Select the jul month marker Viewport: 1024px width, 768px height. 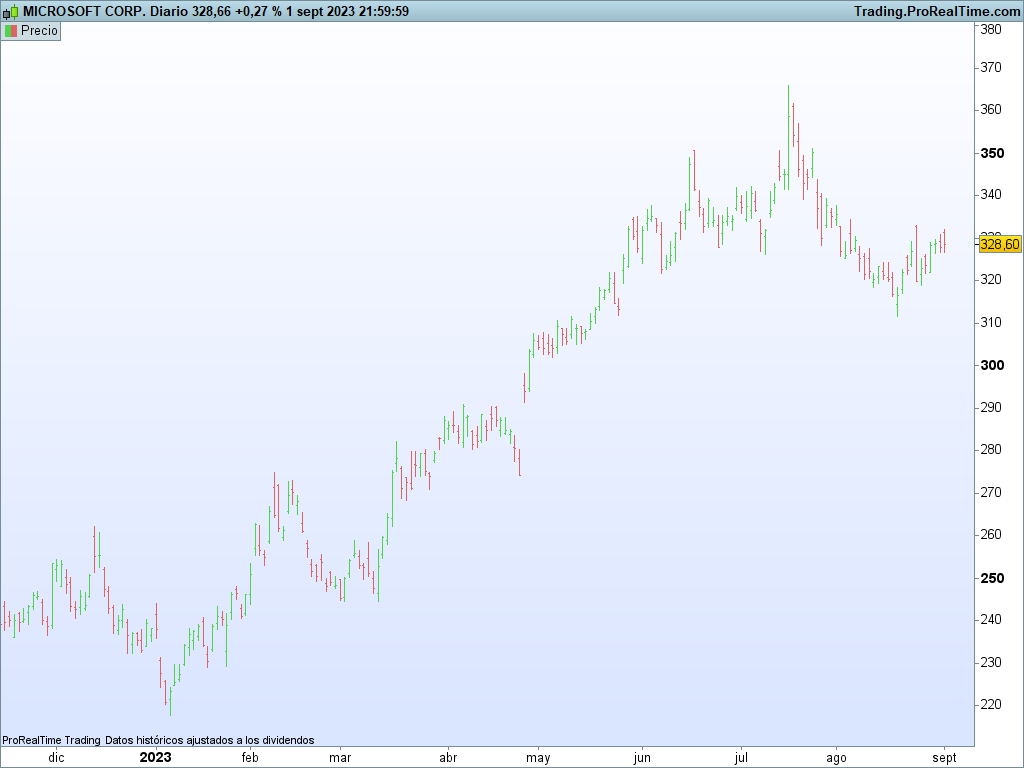pyautogui.click(x=741, y=758)
